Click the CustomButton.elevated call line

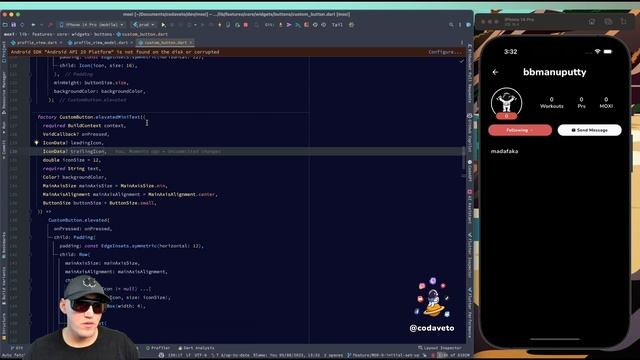(x=79, y=220)
